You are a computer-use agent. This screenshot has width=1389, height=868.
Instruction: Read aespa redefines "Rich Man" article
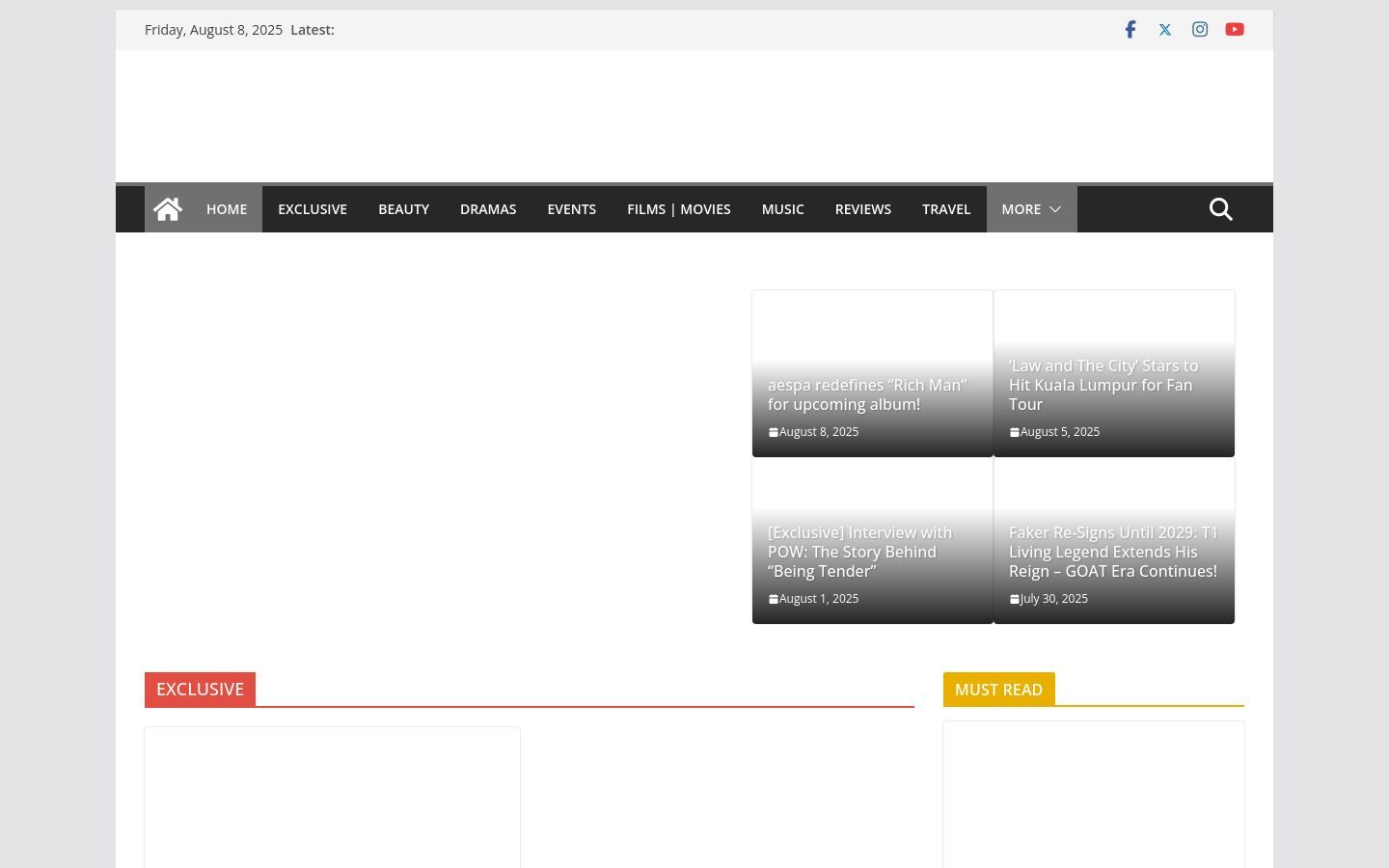pos(867,394)
